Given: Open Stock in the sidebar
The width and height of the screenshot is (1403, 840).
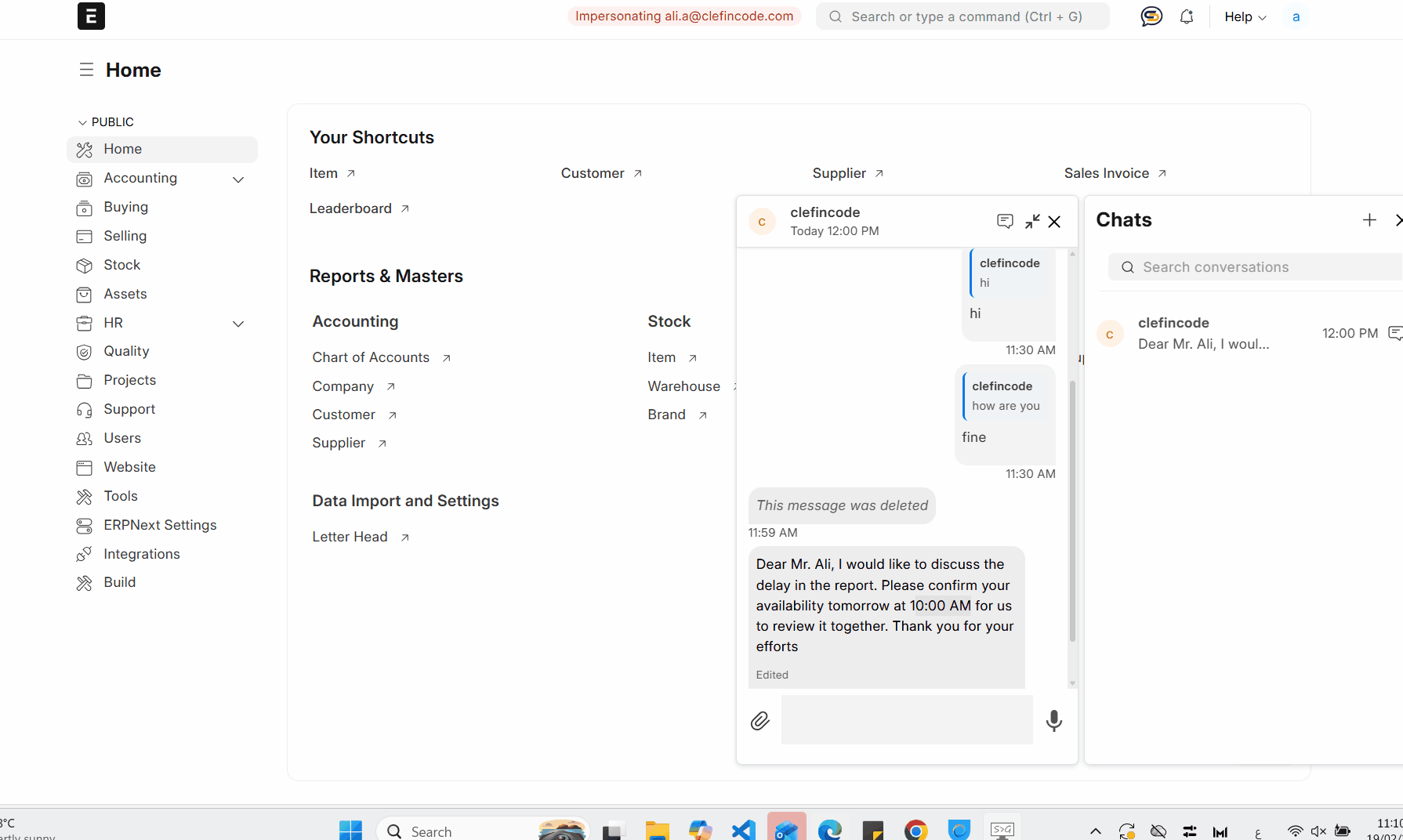Looking at the screenshot, I should (x=122, y=265).
